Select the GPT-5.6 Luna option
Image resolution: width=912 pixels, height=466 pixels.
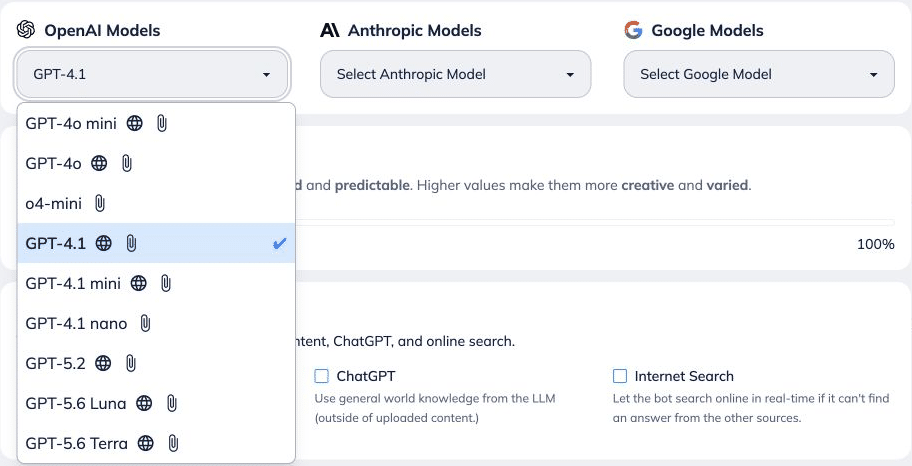click(156, 403)
